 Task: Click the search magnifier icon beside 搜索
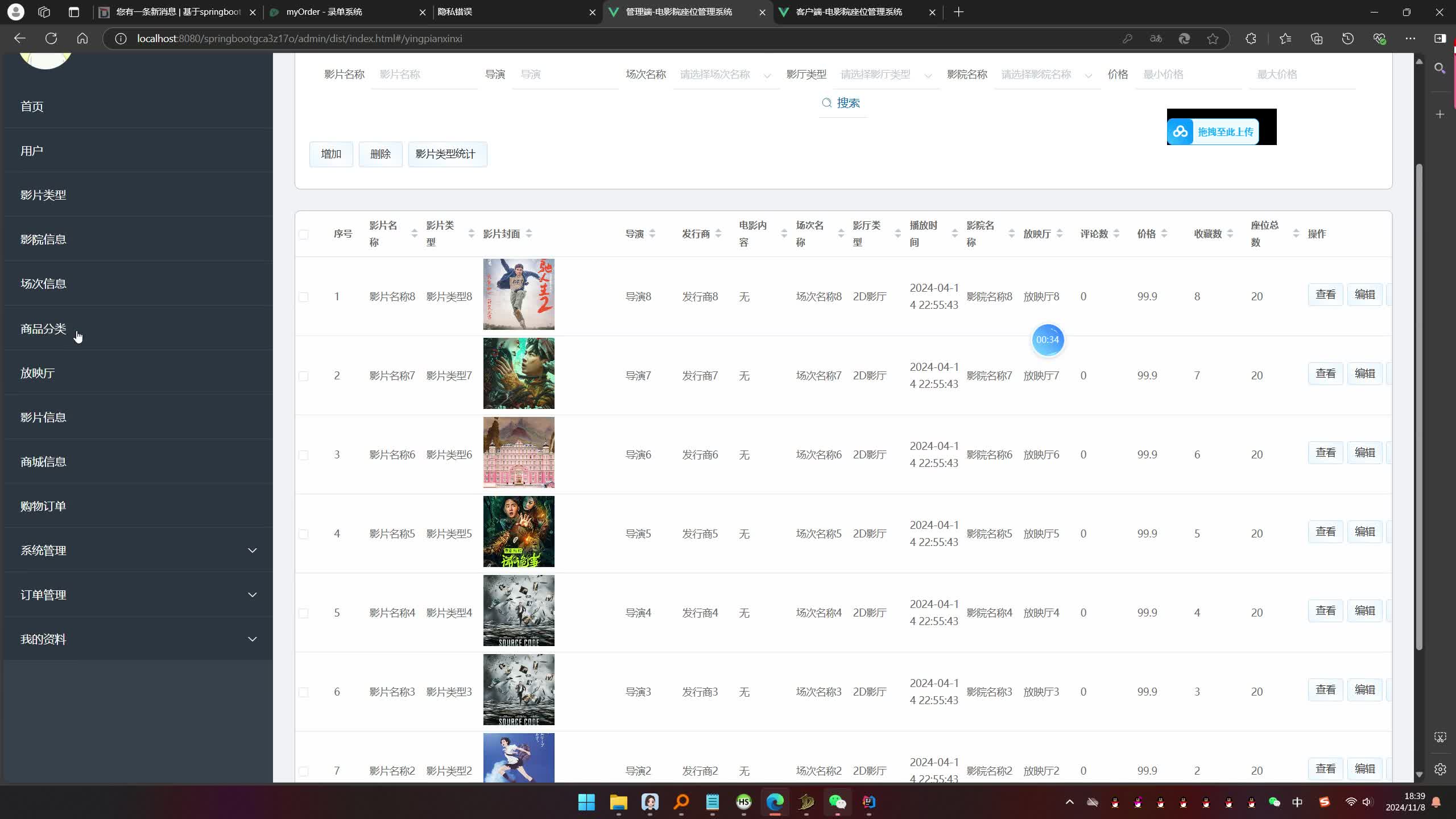[827, 103]
